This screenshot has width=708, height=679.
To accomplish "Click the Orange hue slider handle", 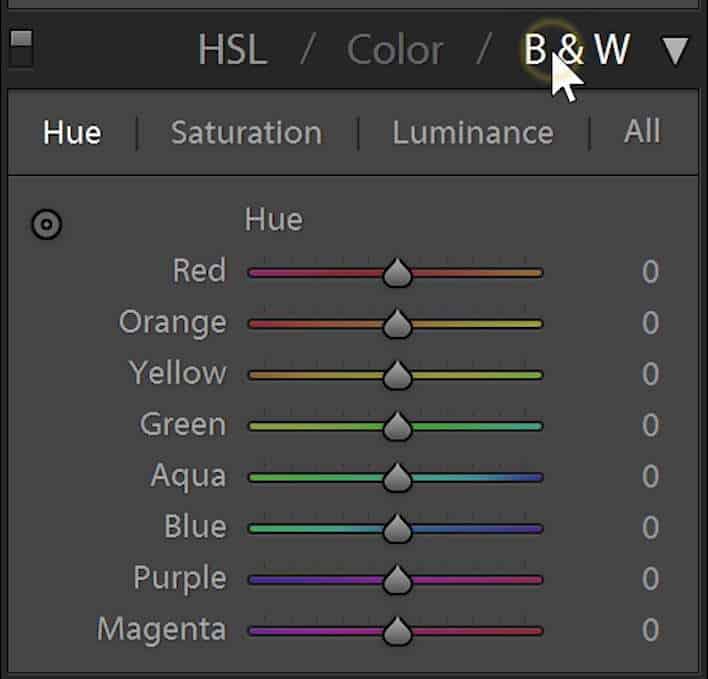I will point(397,324).
